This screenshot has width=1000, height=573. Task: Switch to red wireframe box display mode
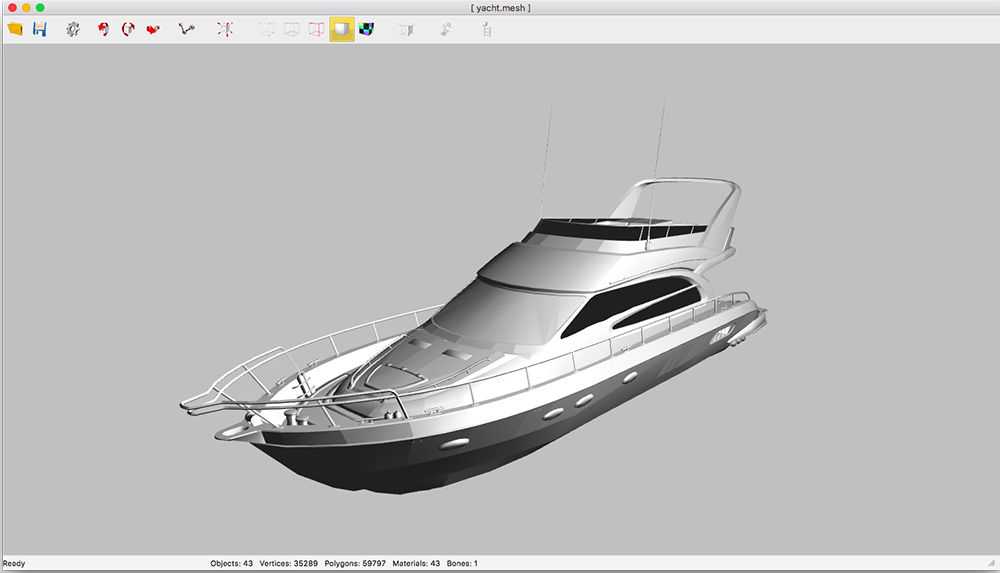tap(316, 30)
